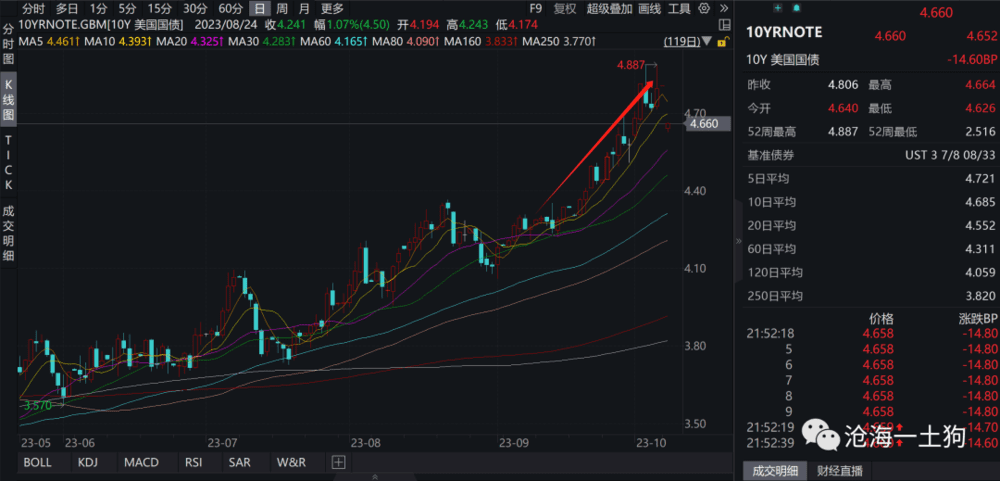Enable the W&R indicator
Image resolution: width=1000 pixels, height=481 pixels.
pos(291,462)
